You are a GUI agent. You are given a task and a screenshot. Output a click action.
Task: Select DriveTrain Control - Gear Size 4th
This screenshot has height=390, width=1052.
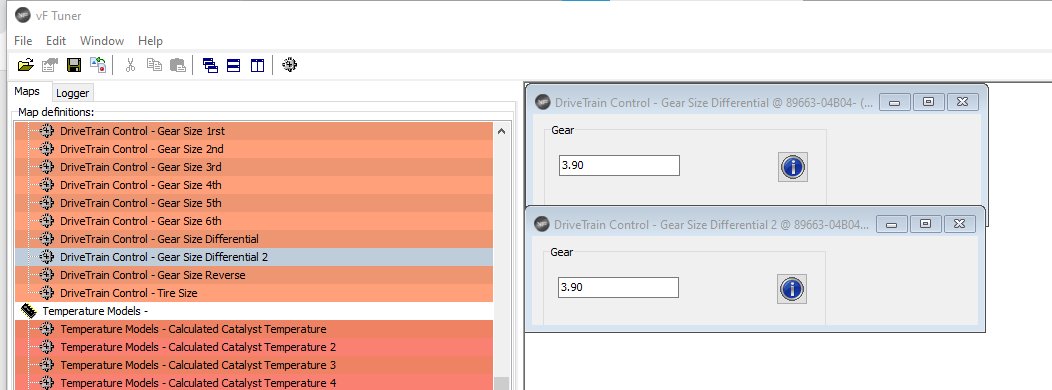[254, 185]
